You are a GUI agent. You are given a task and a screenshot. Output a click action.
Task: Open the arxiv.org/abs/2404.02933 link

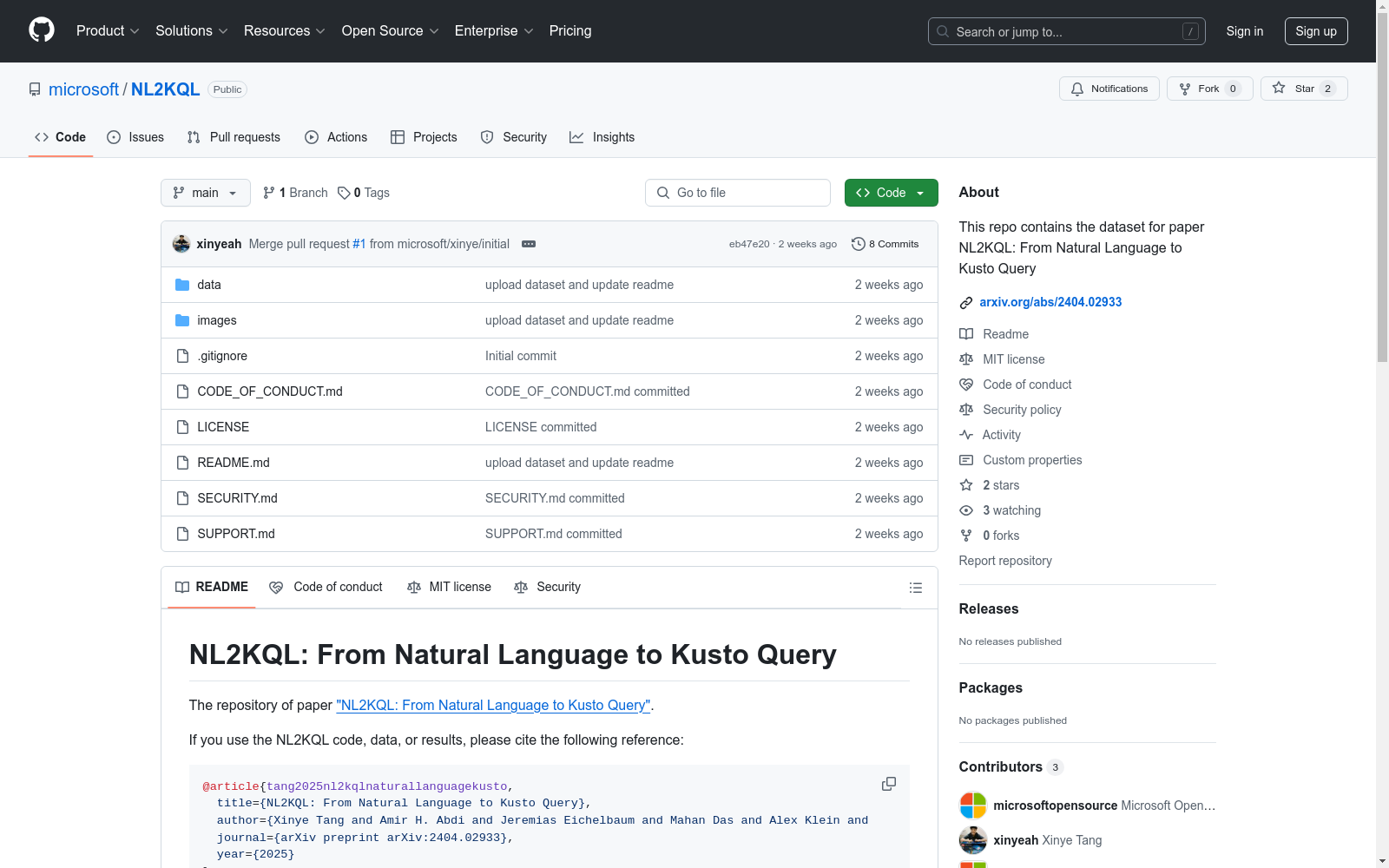point(1050,302)
